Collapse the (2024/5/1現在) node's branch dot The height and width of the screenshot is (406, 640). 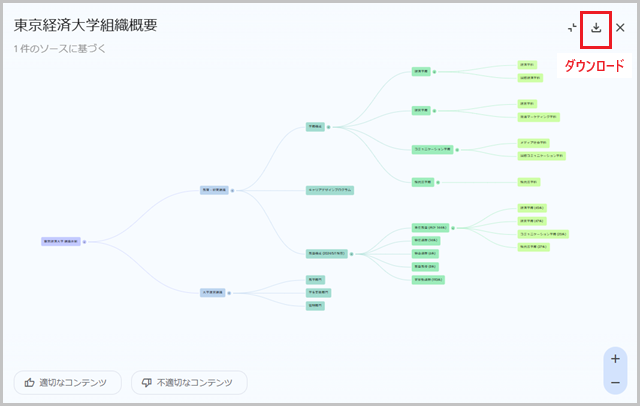coord(351,254)
